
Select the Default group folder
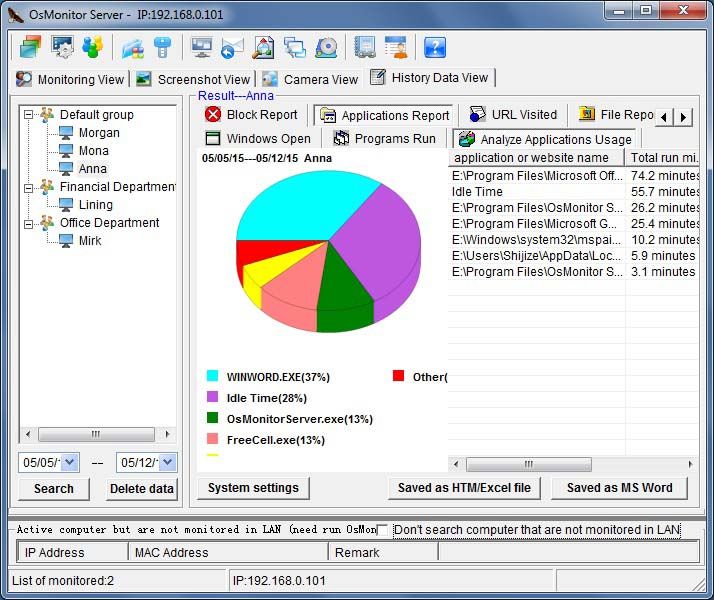click(97, 114)
